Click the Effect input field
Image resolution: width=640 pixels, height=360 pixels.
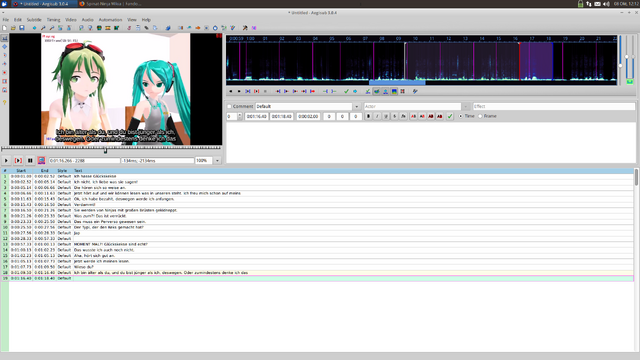pos(553,107)
